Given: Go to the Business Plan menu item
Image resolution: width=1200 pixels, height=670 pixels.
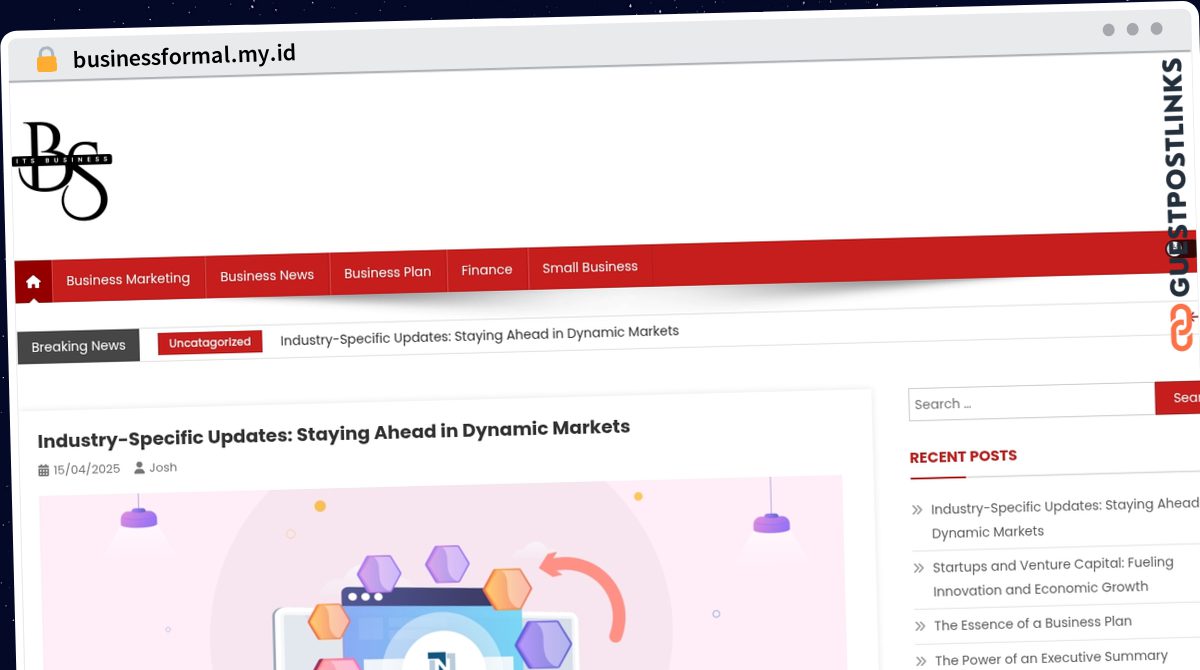Looking at the screenshot, I should click(388, 272).
